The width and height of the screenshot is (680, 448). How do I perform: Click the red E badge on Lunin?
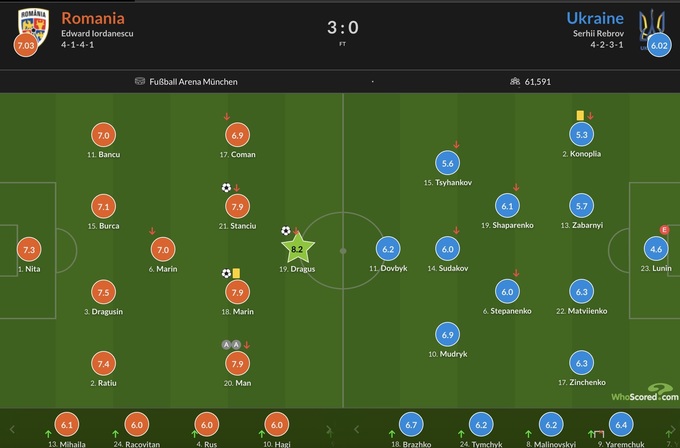664,230
